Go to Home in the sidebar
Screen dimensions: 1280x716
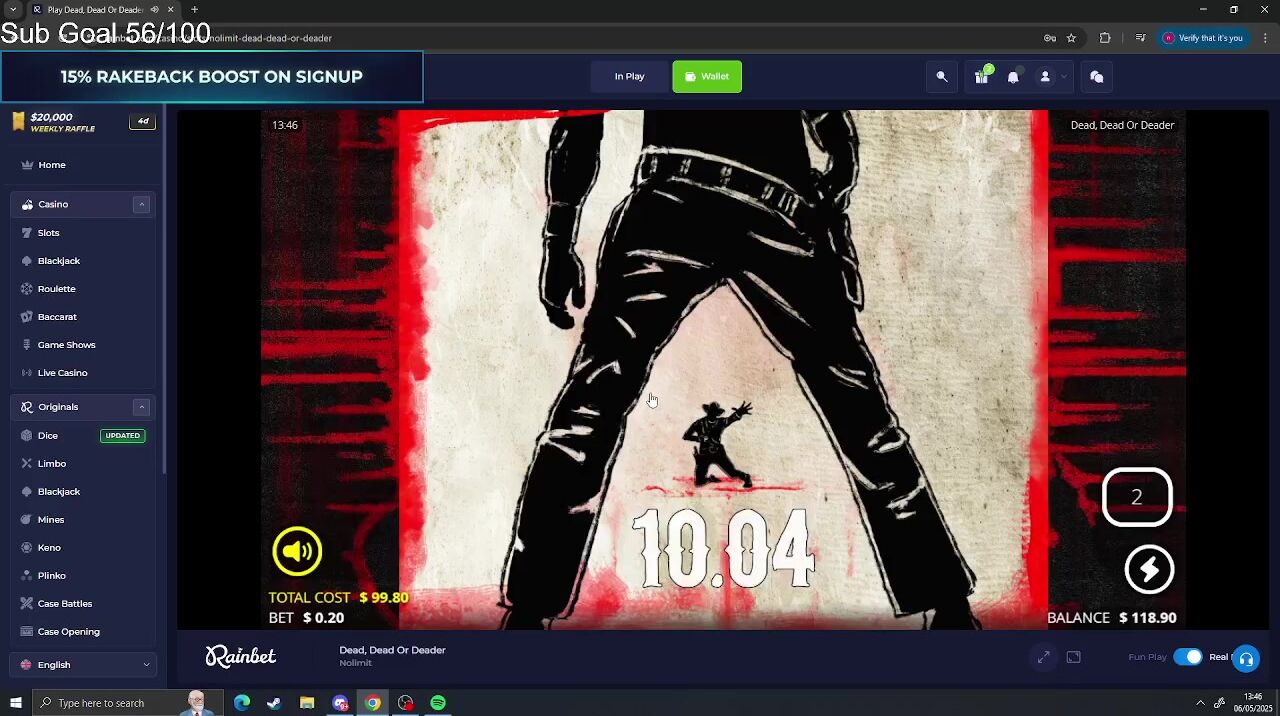click(x=52, y=165)
